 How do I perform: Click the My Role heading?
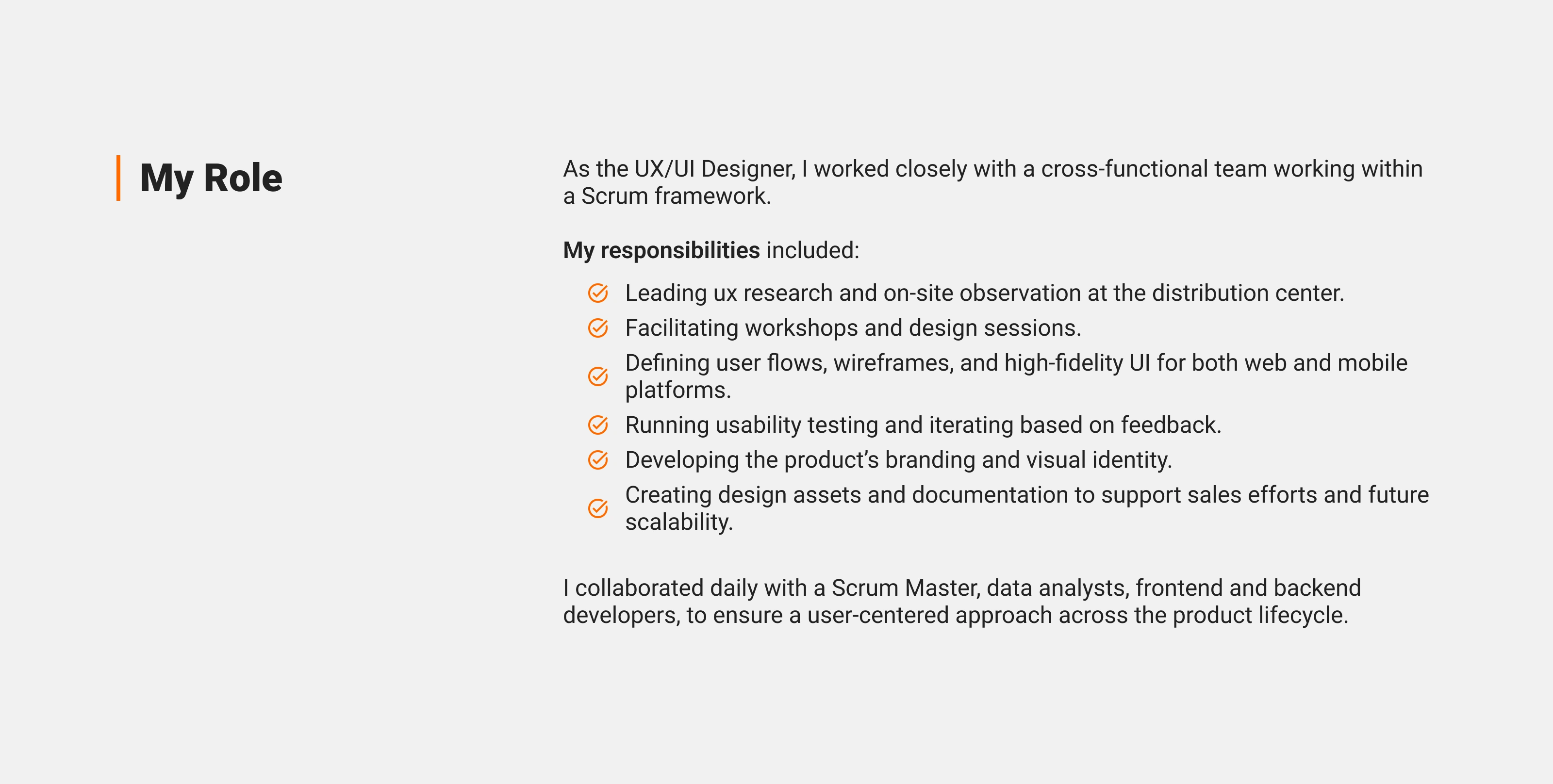click(211, 178)
